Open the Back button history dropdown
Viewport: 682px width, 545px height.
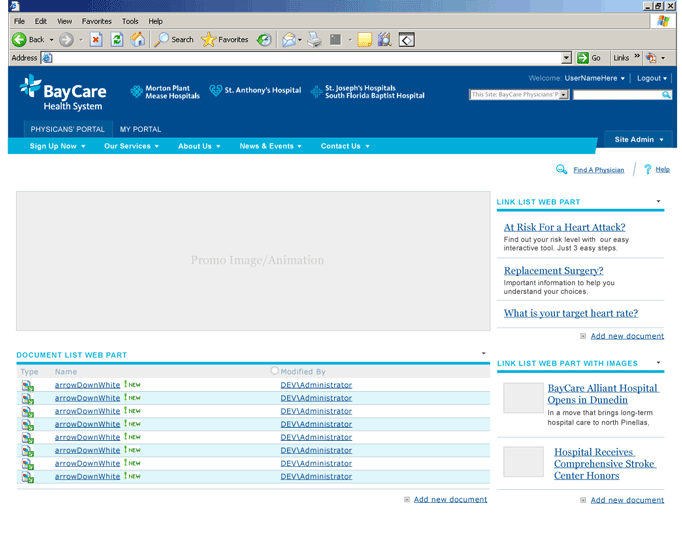tap(51, 40)
